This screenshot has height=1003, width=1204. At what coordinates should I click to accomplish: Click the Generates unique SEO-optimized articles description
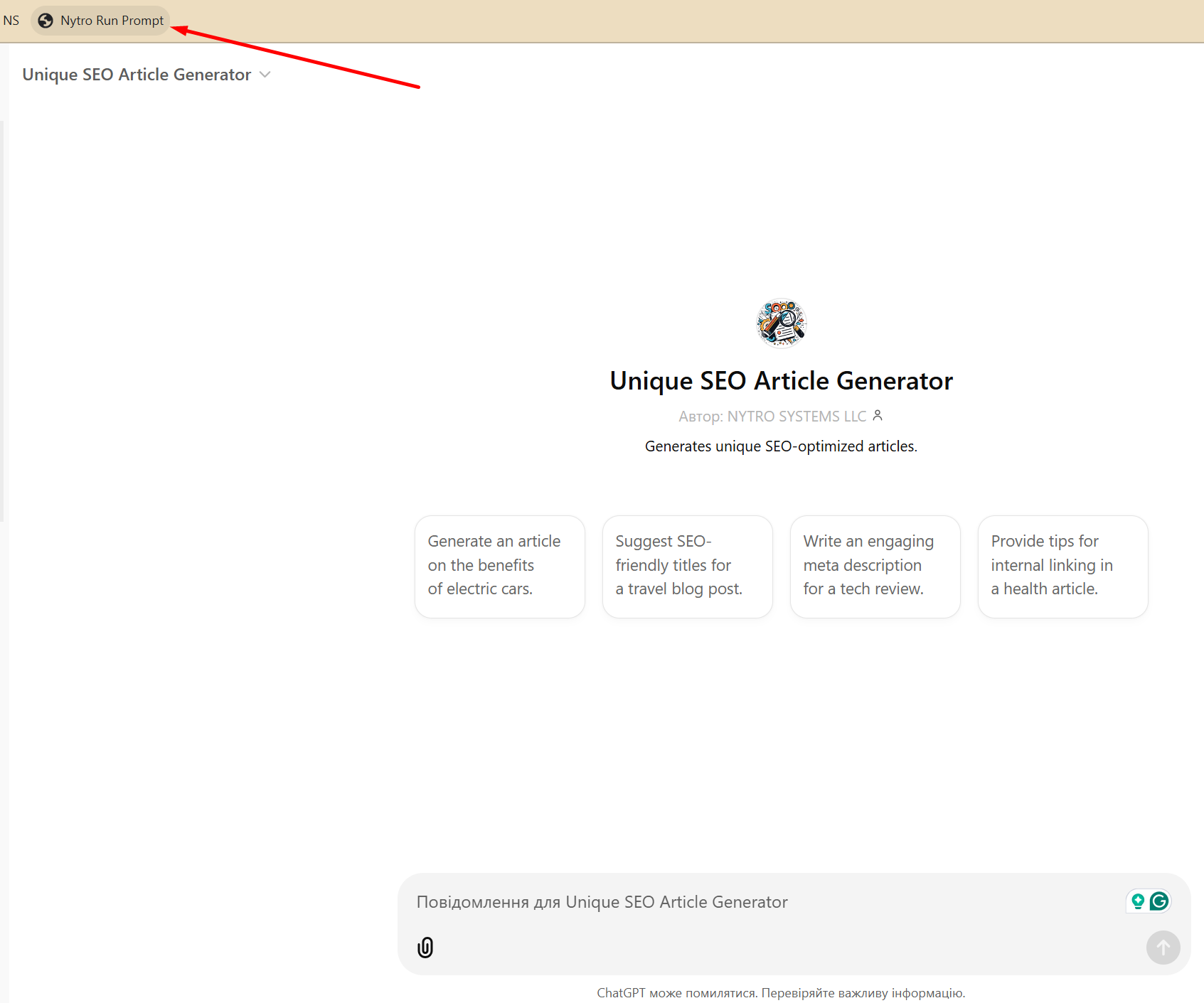point(781,446)
